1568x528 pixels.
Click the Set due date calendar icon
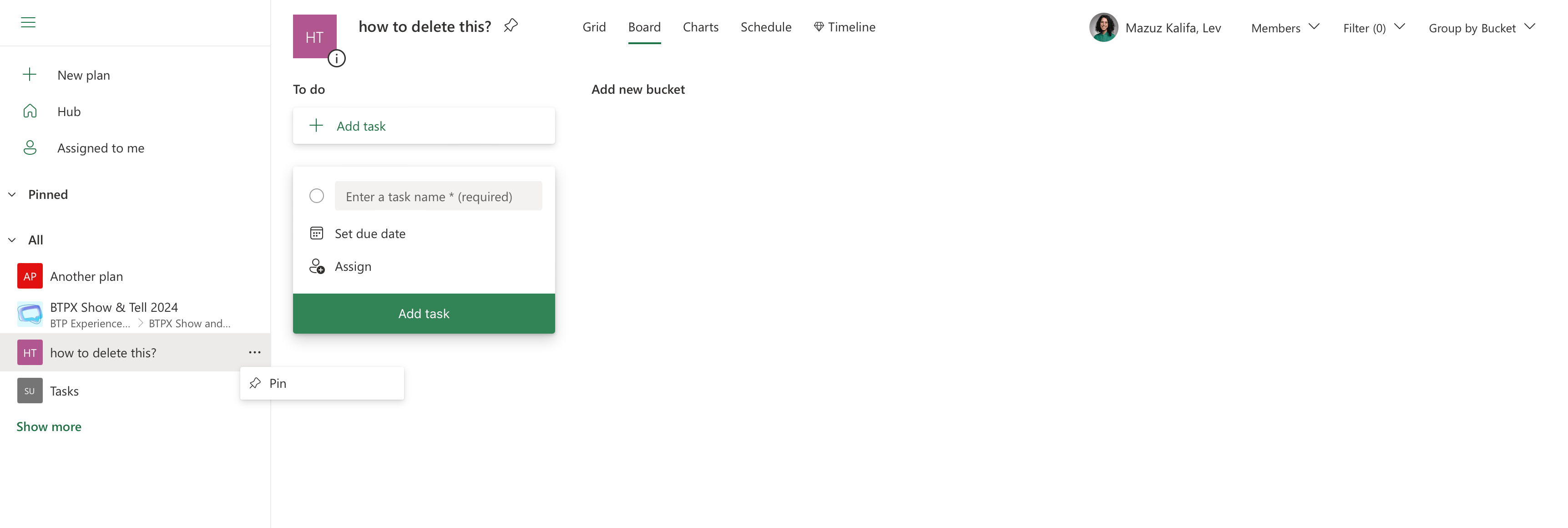[317, 233]
